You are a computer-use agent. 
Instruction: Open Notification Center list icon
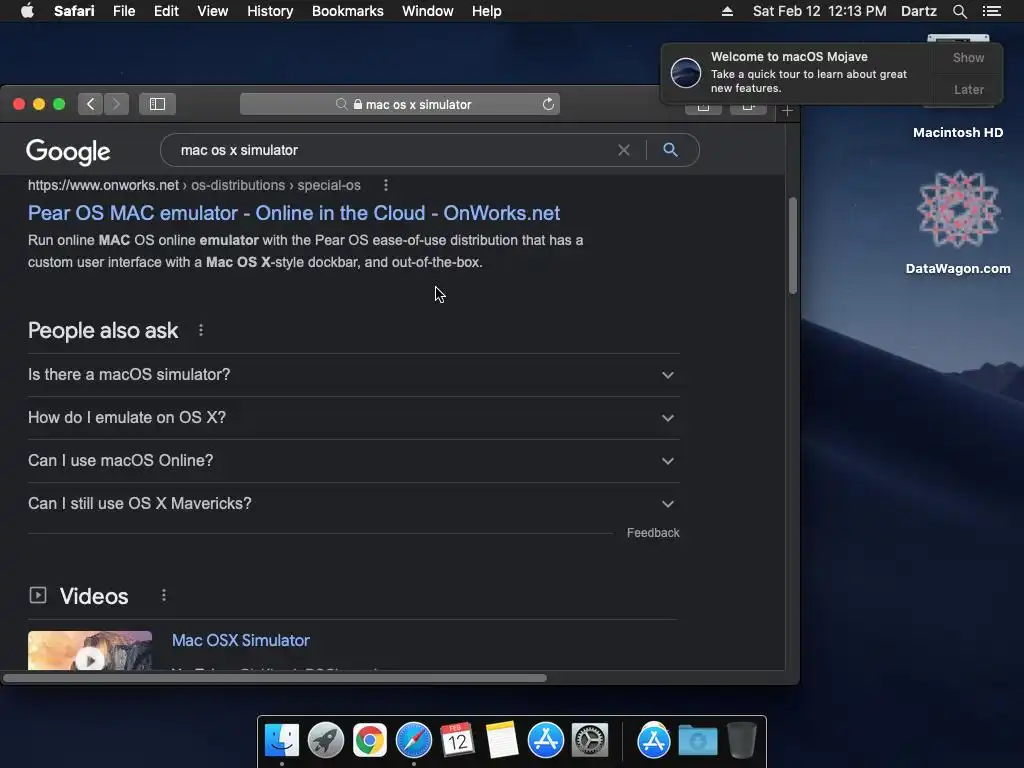(x=992, y=11)
